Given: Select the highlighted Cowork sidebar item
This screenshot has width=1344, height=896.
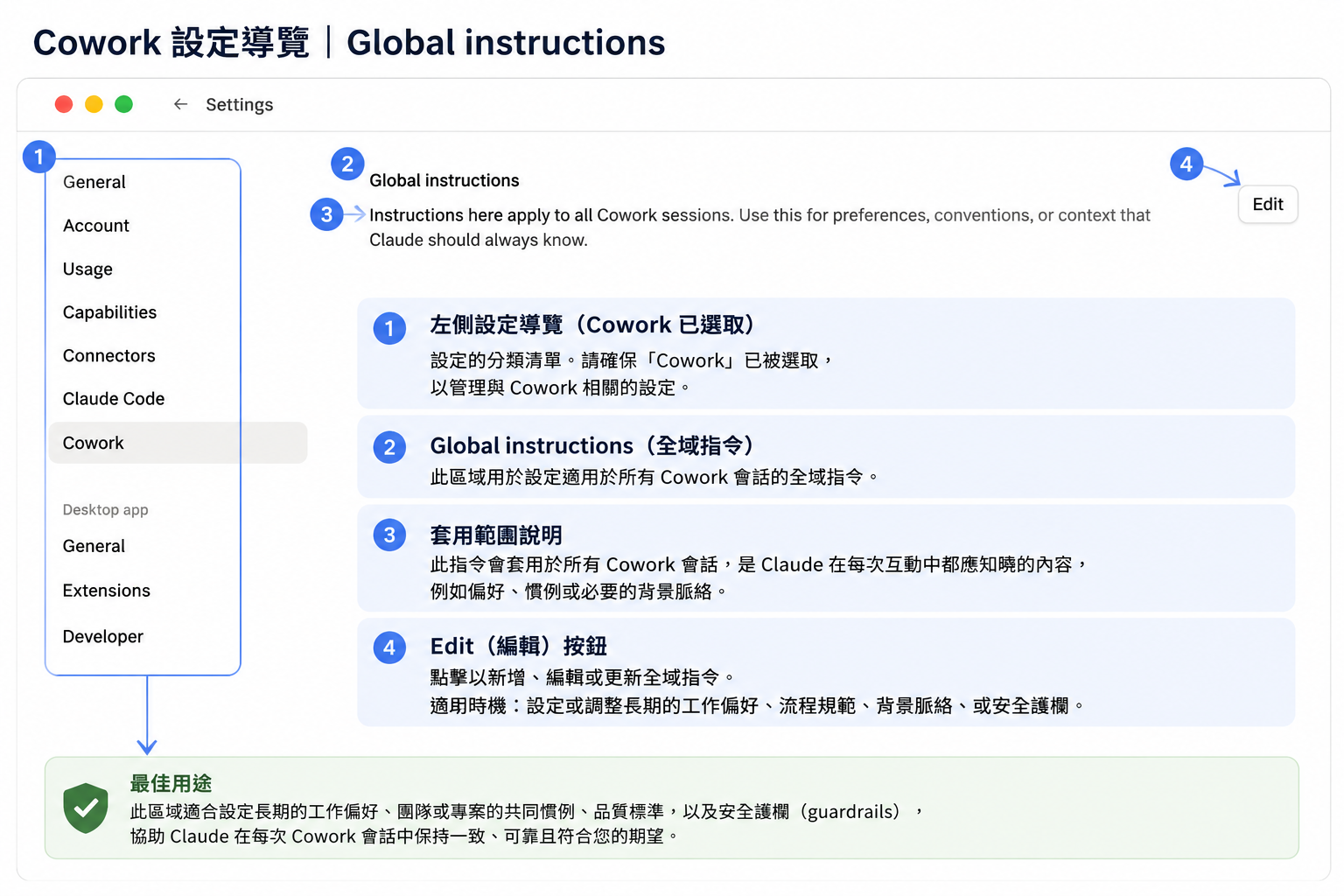Looking at the screenshot, I should pyautogui.click(x=178, y=443).
